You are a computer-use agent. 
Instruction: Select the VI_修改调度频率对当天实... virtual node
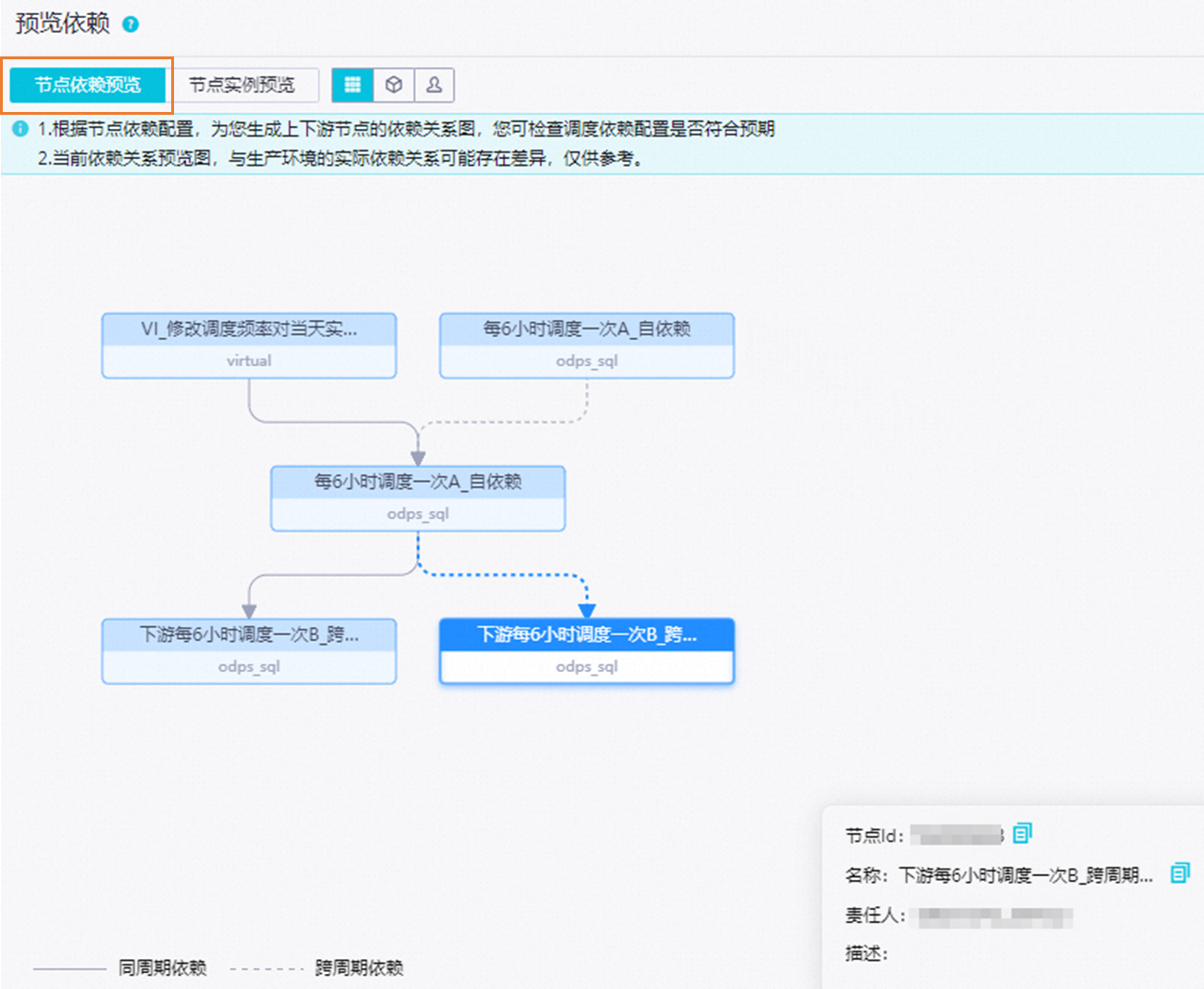[249, 345]
